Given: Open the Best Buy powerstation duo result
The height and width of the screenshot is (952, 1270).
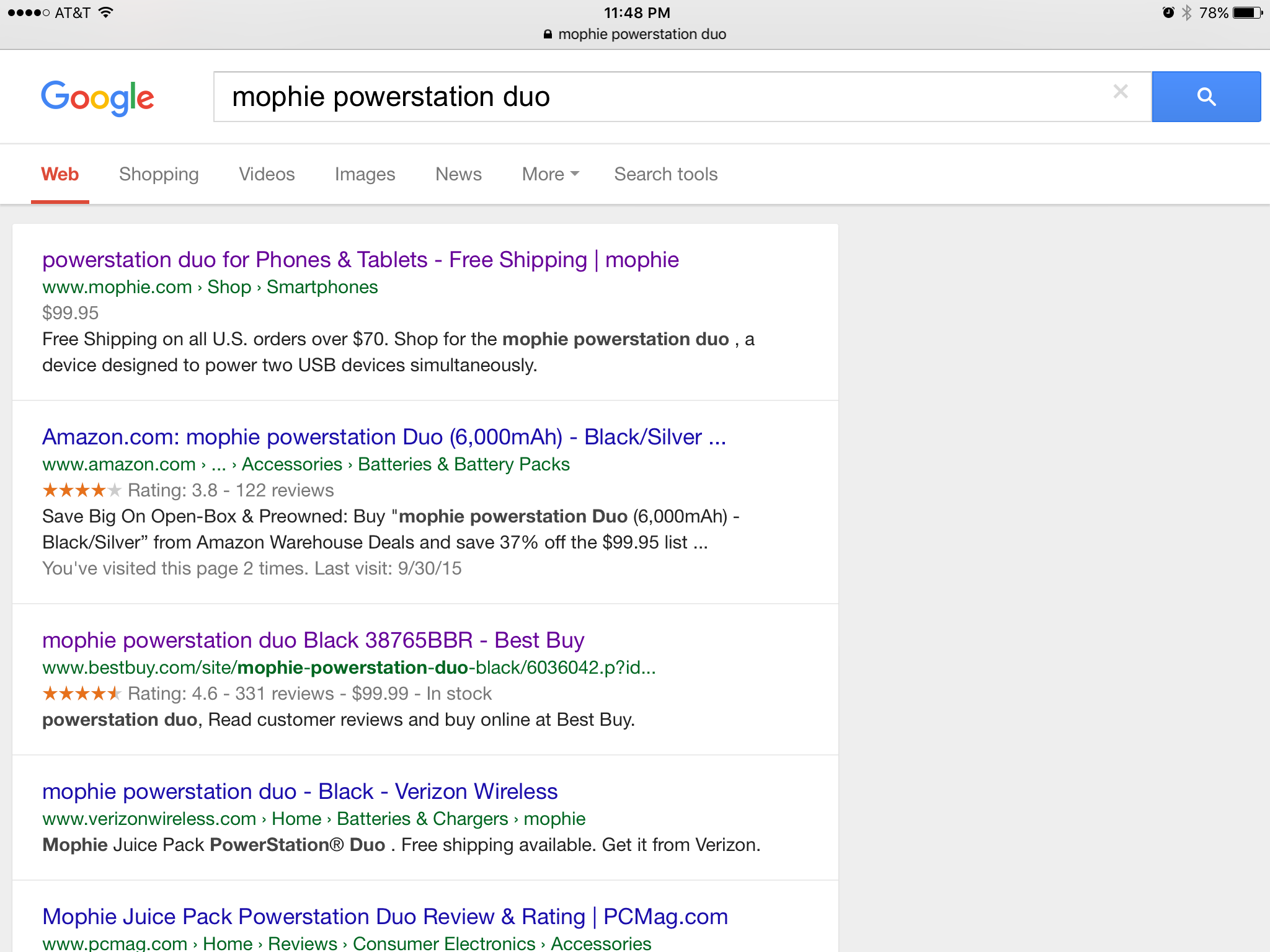Looking at the screenshot, I should coord(313,640).
